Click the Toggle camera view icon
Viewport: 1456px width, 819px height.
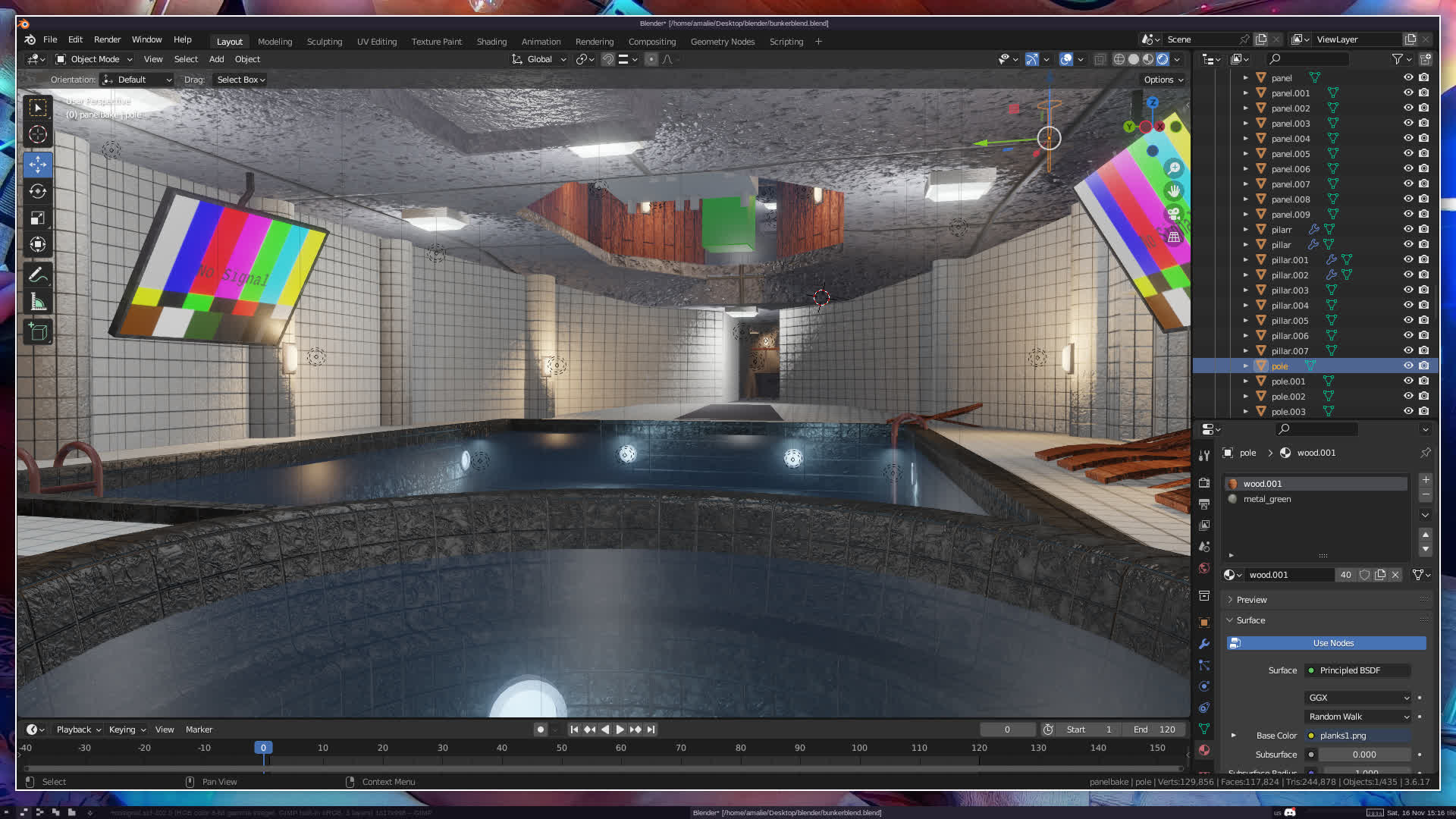pyautogui.click(x=1174, y=214)
